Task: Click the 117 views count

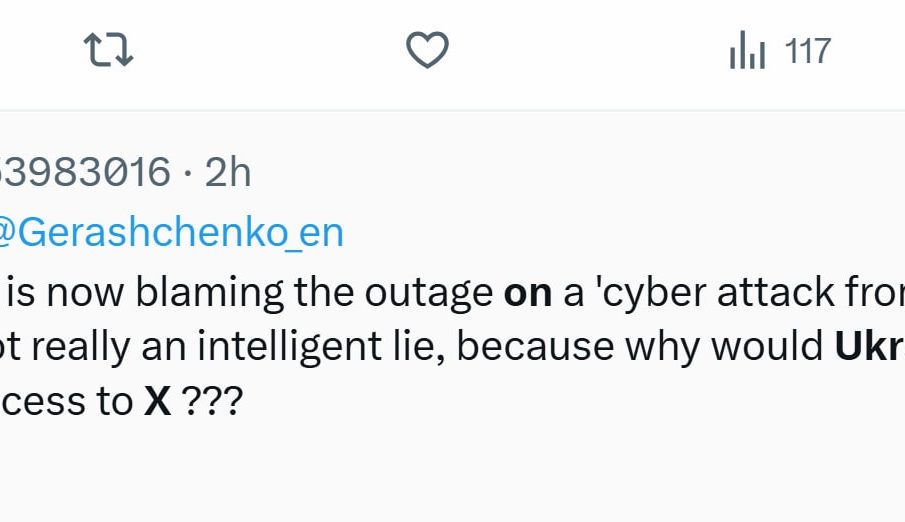Action: 807,51
